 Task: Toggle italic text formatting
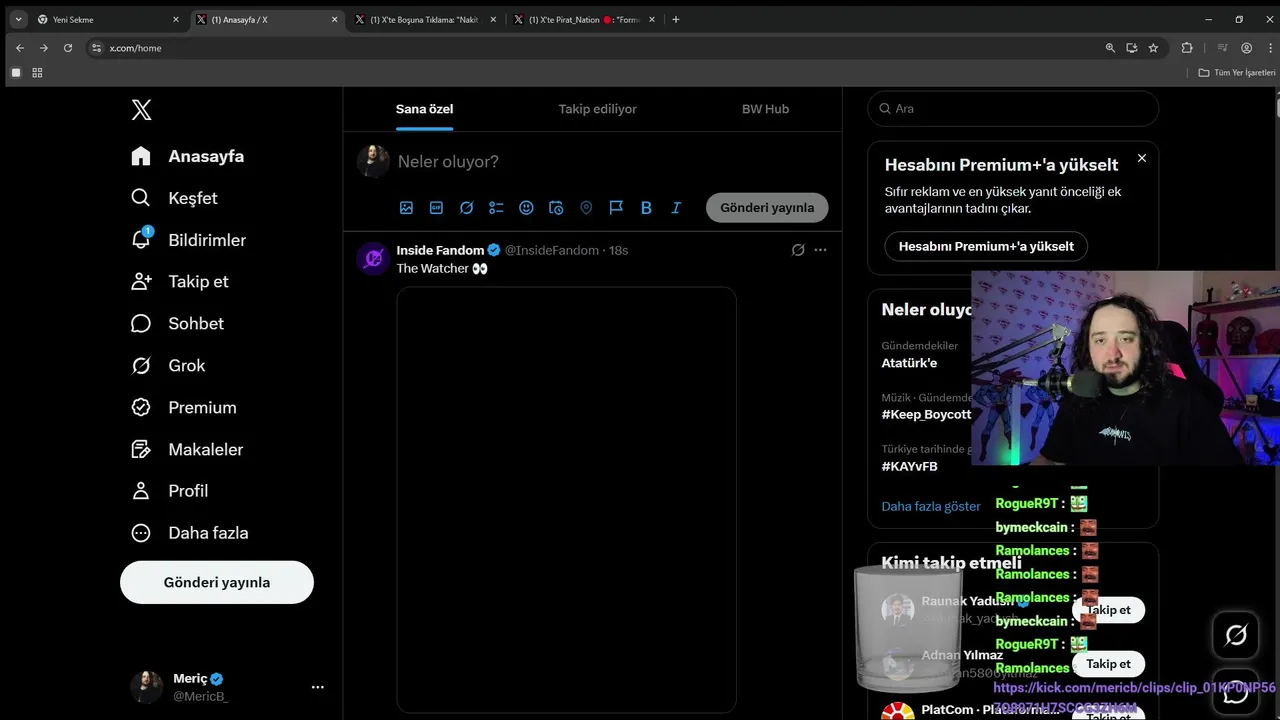676,208
